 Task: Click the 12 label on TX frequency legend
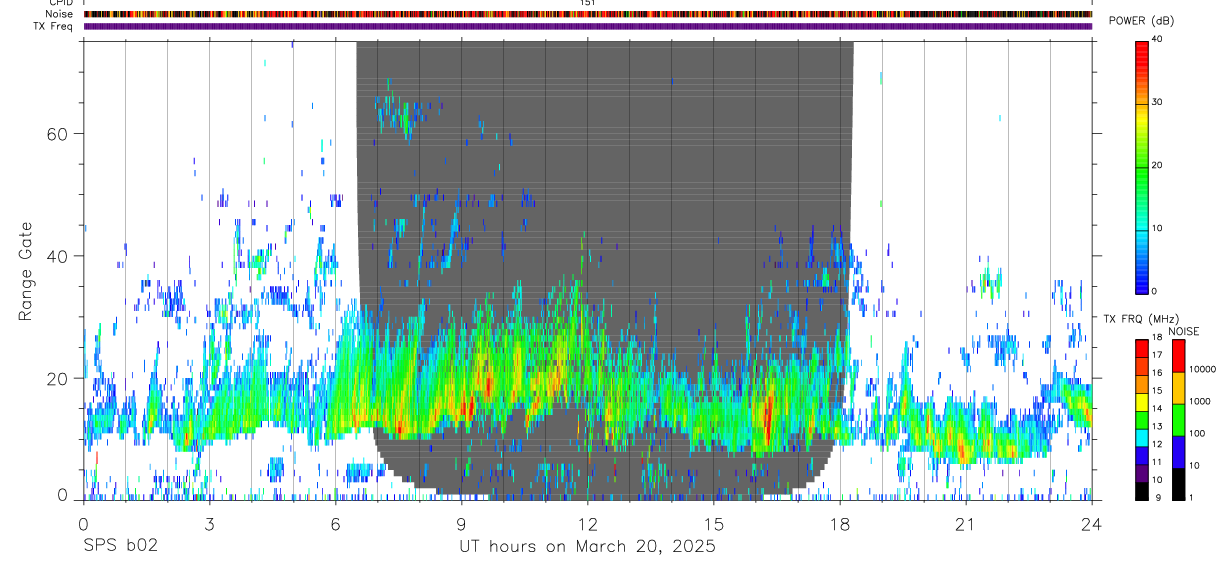pyautogui.click(x=1158, y=444)
